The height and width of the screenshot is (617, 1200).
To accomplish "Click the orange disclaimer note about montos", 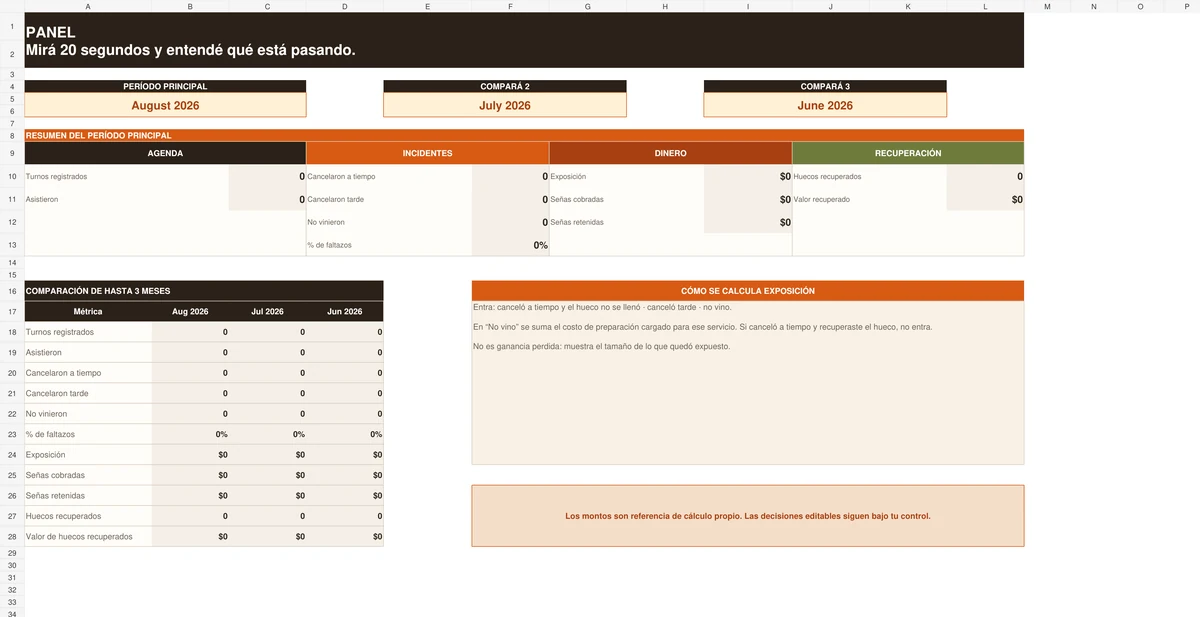I will pyautogui.click(x=748, y=516).
